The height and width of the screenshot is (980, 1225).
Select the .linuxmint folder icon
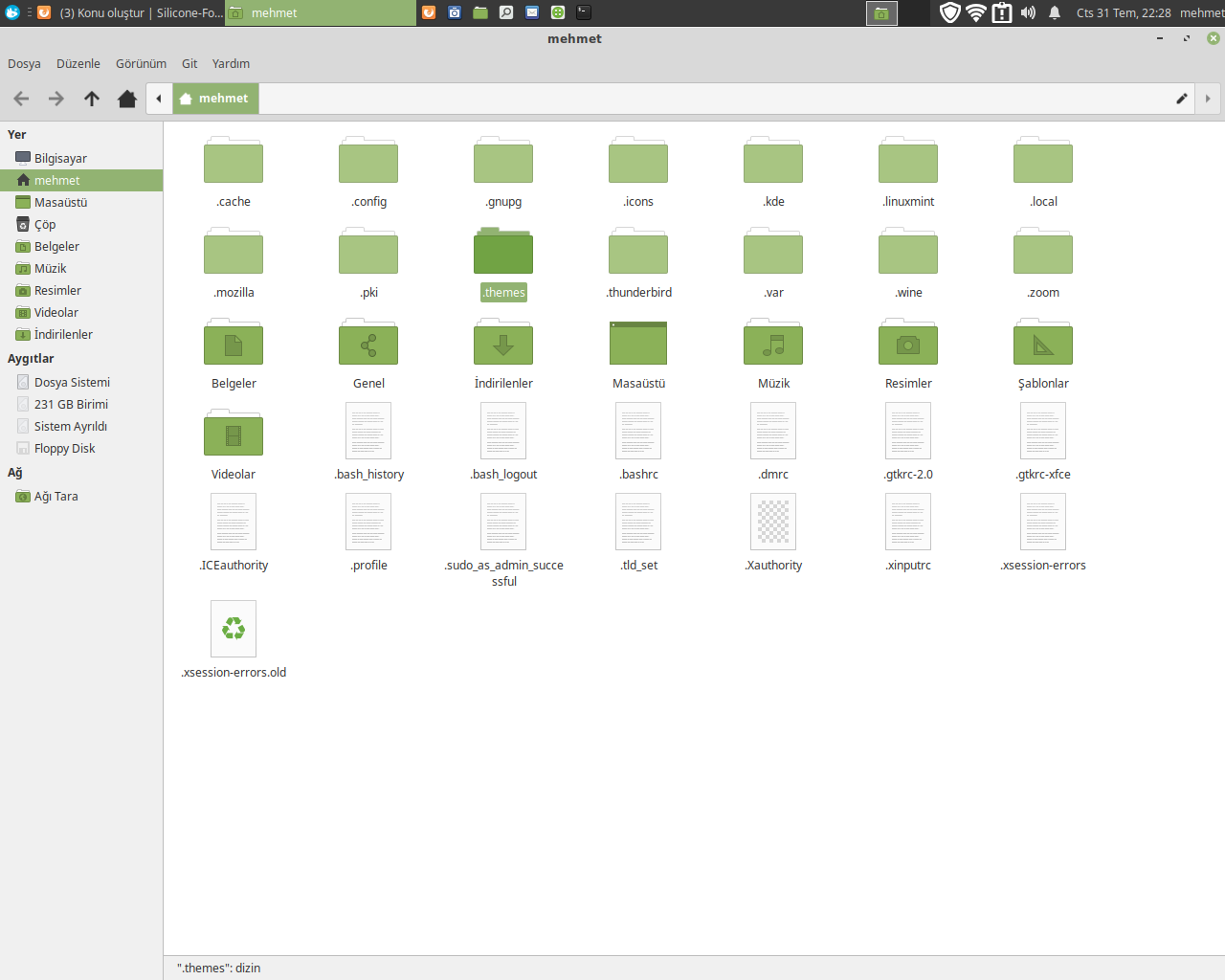pyautogui.click(x=908, y=160)
